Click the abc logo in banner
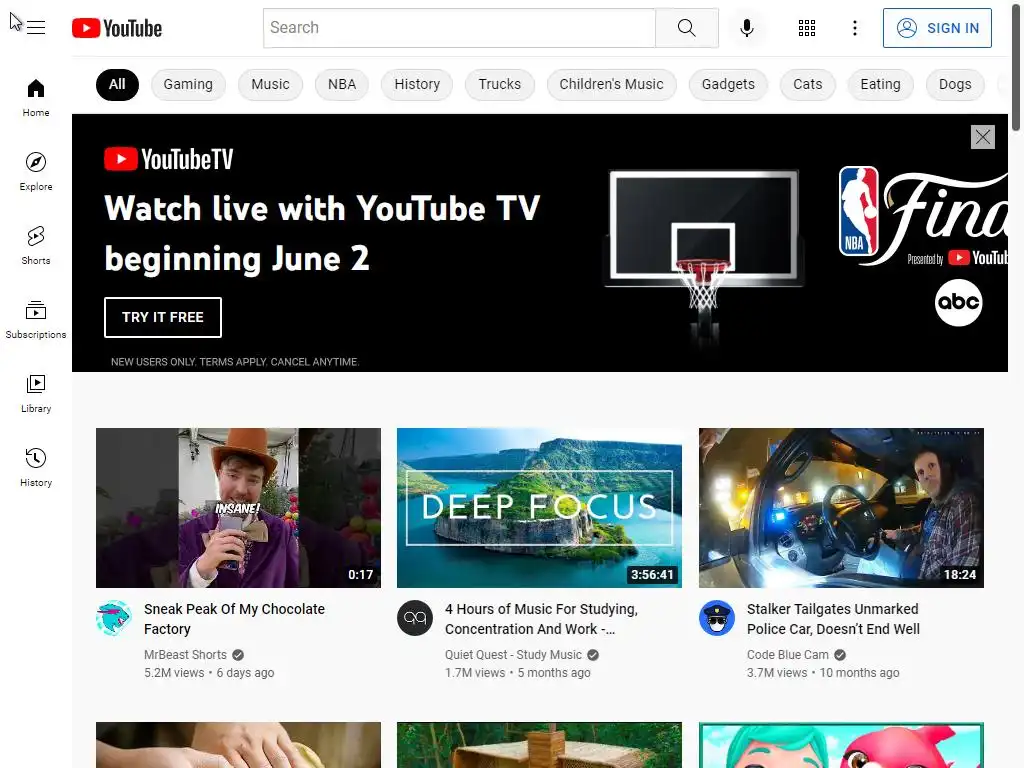Image resolution: width=1024 pixels, height=768 pixels. tap(958, 302)
